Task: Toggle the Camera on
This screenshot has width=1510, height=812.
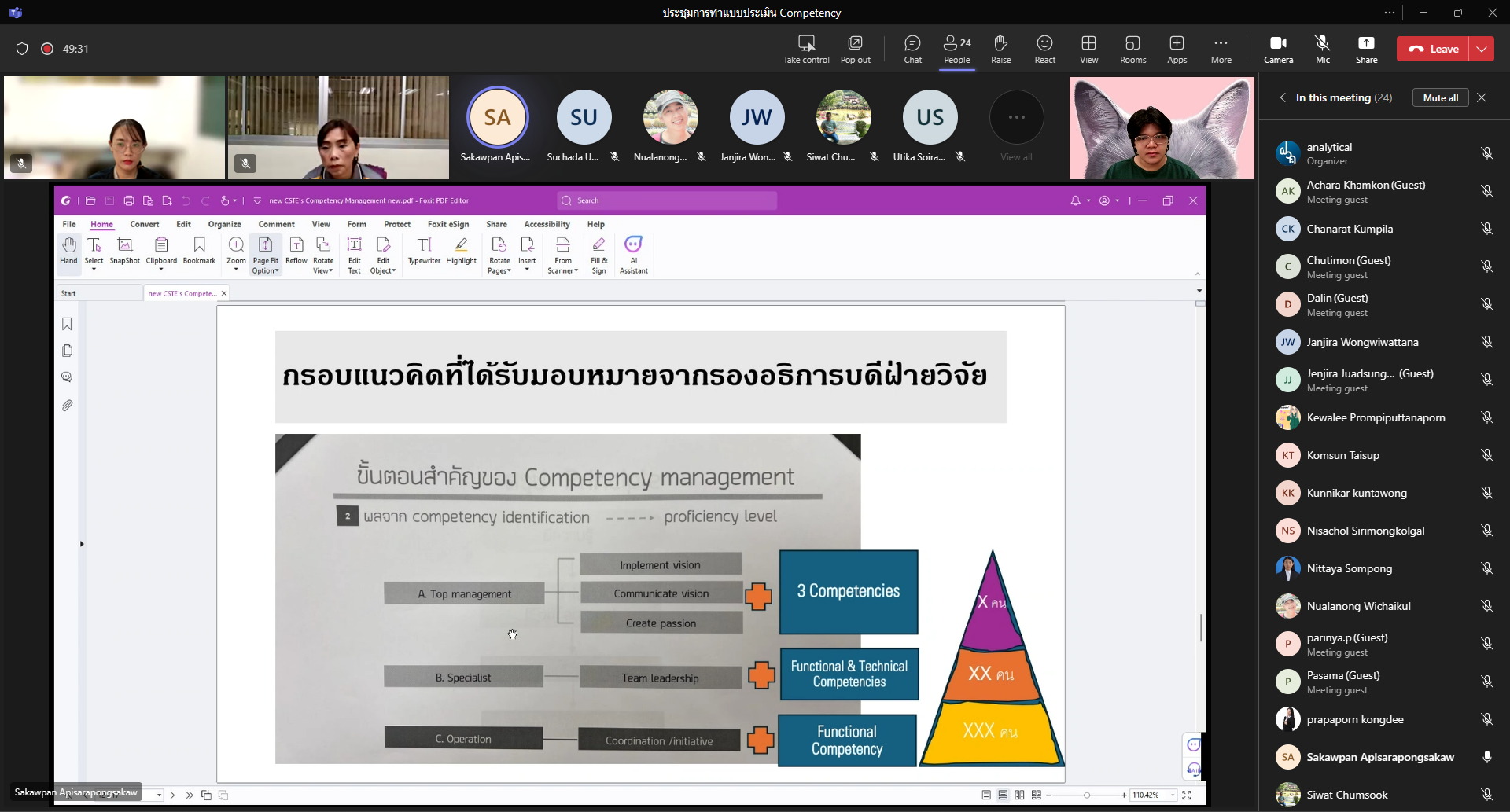Action: click(x=1278, y=49)
